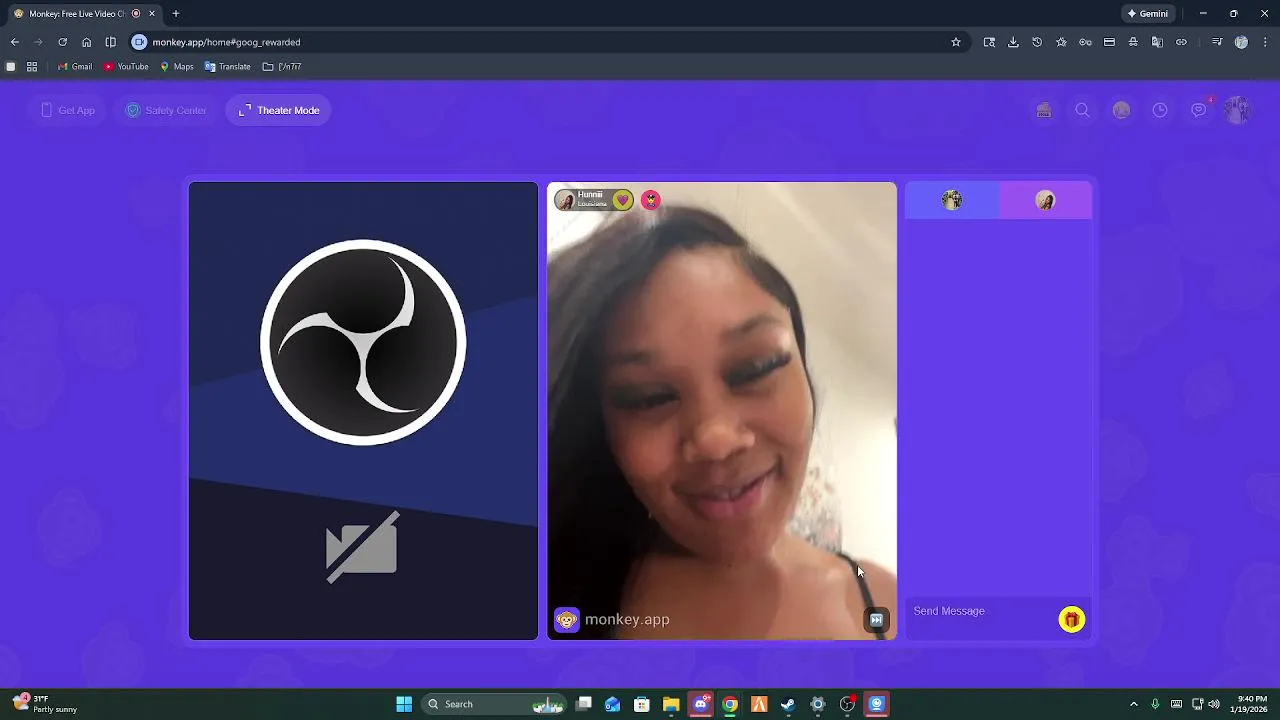Show hidden system tray icons
1280x720 pixels.
point(1133,704)
